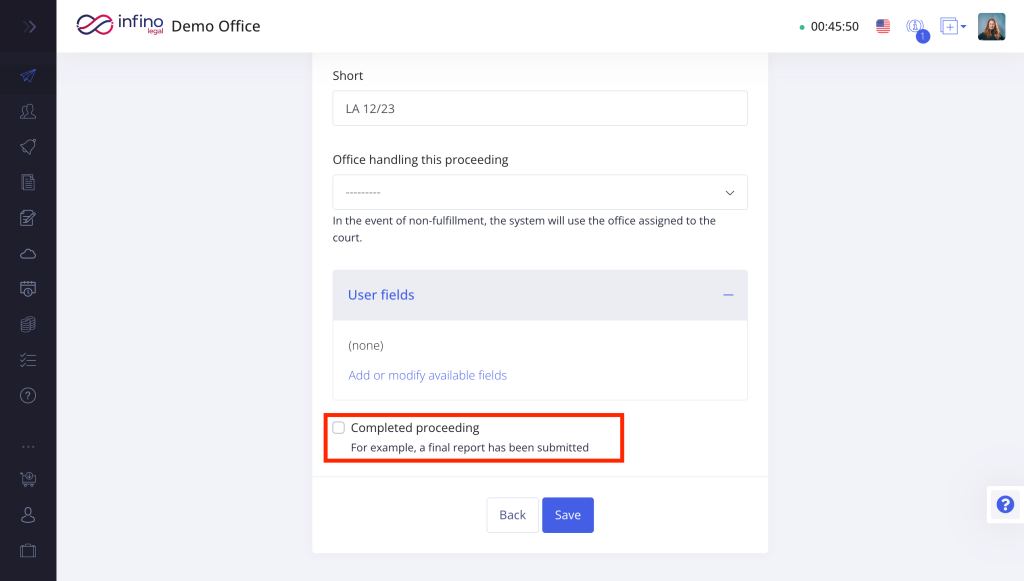1024x581 pixels.
Task: Collapse the User fields section
Action: [x=728, y=295]
